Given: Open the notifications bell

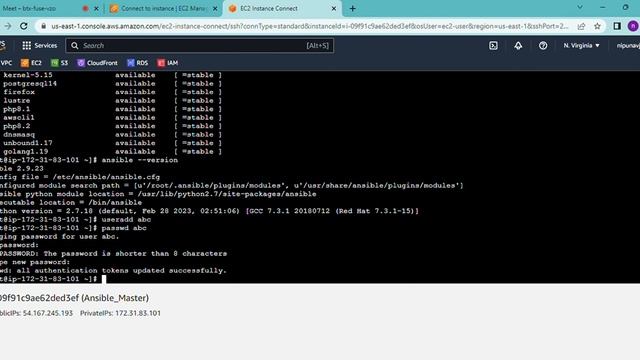Looking at the screenshot, I should [518, 46].
